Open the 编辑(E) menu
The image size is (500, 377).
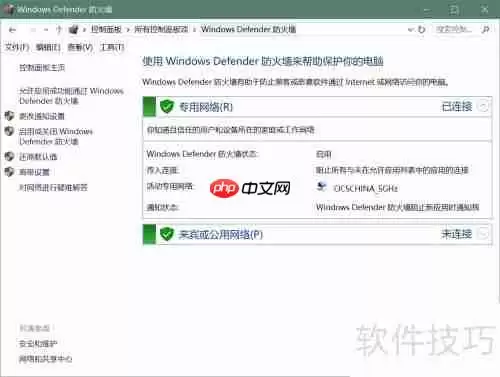click(48, 47)
